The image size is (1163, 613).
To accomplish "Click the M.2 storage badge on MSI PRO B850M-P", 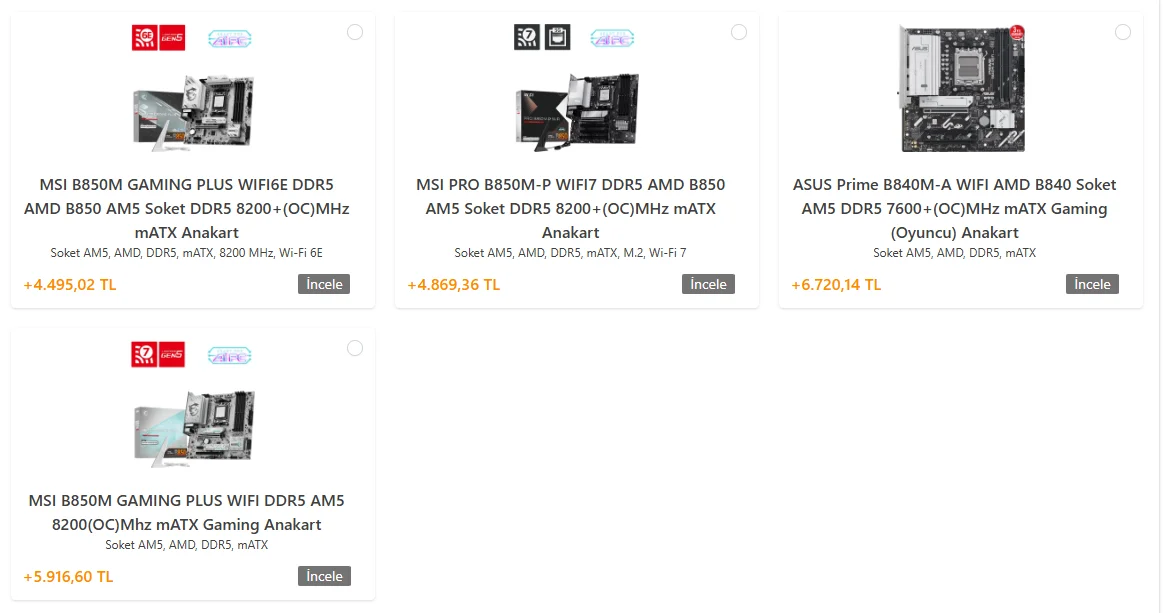I will pos(558,37).
